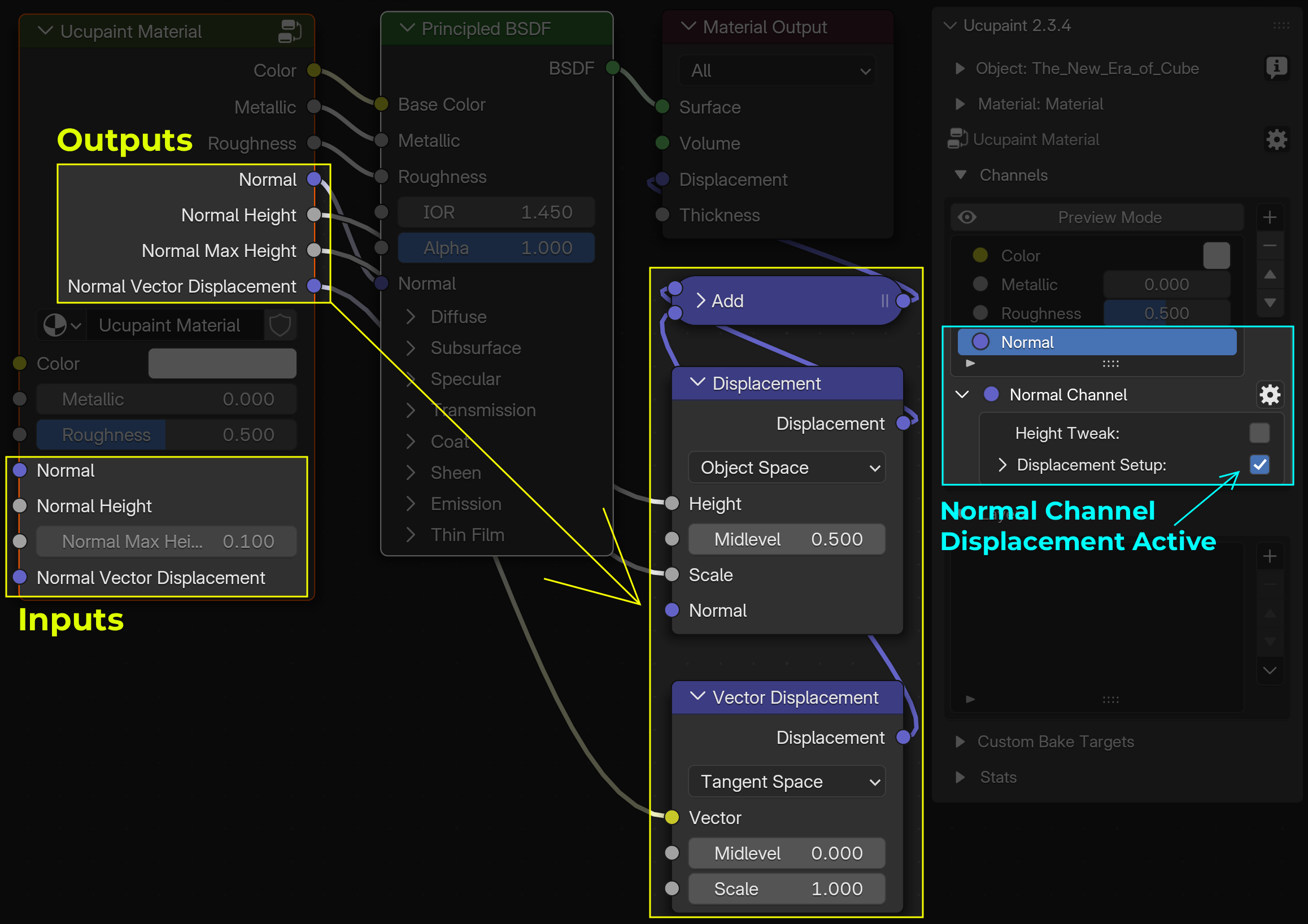Image resolution: width=1308 pixels, height=924 pixels.
Task: Click the Normal channel circle icon in list
Action: [980, 342]
